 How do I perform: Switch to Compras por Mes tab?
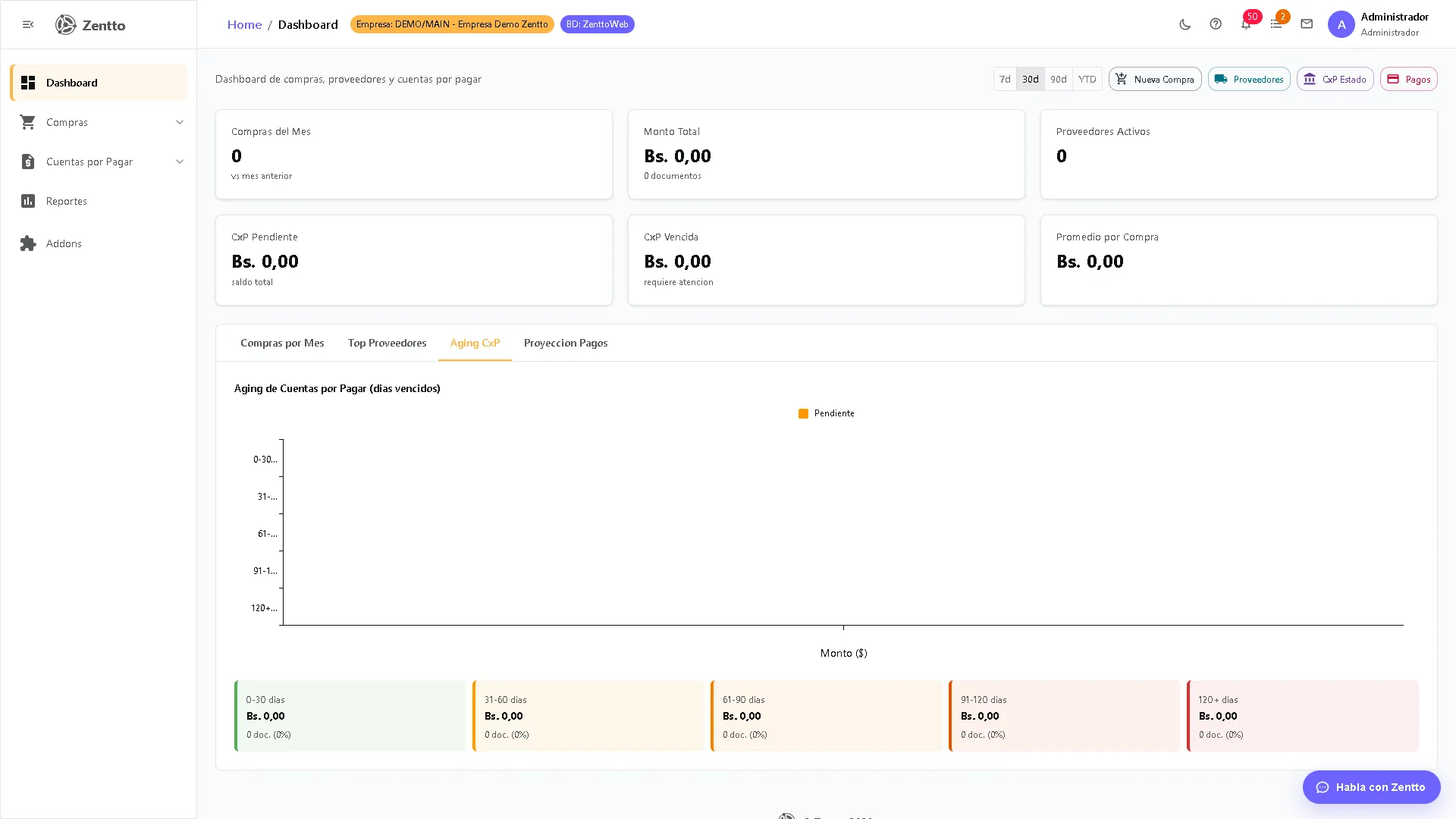coord(282,343)
